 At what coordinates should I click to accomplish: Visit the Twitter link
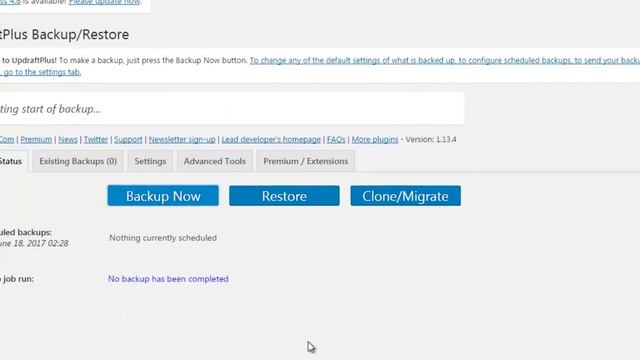click(96, 140)
